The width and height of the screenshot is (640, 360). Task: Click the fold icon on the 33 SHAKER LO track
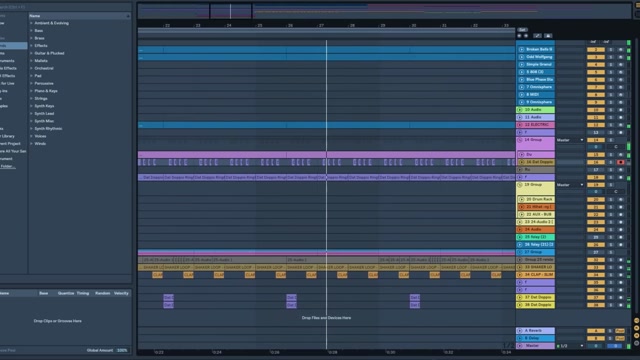pos(520,267)
